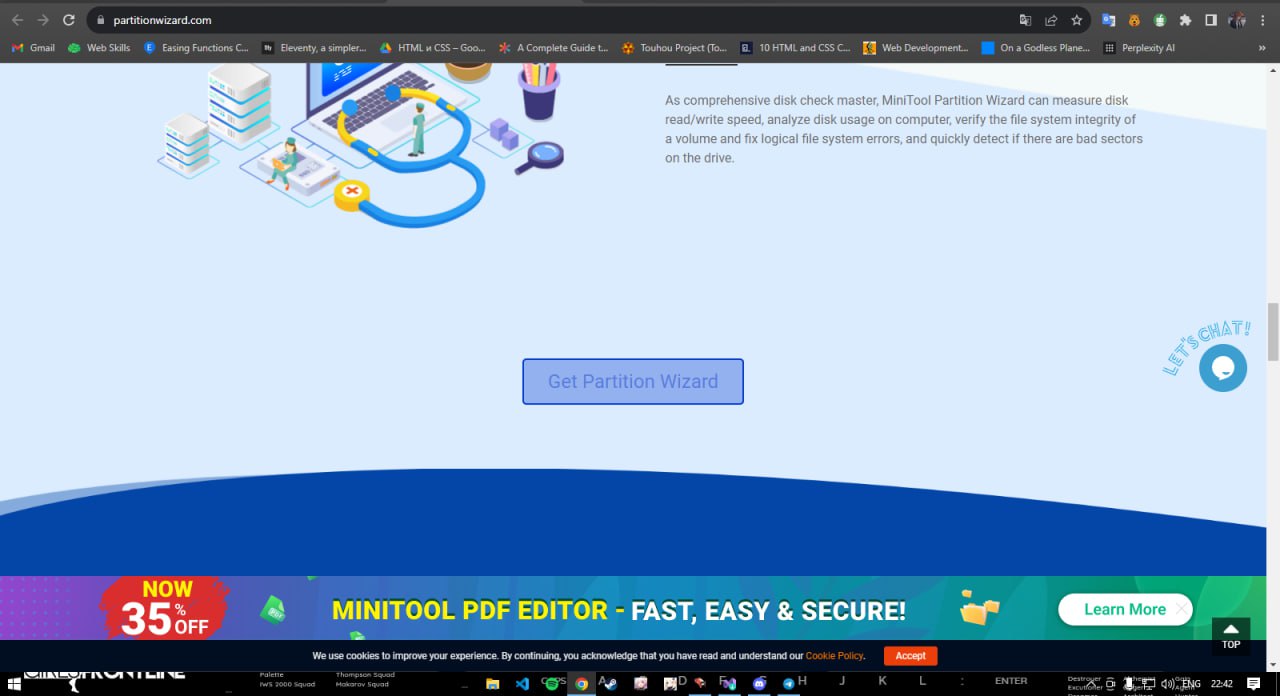Image resolution: width=1280 pixels, height=696 pixels.
Task: Click the page vertical scrollbar thumb
Action: [1273, 331]
